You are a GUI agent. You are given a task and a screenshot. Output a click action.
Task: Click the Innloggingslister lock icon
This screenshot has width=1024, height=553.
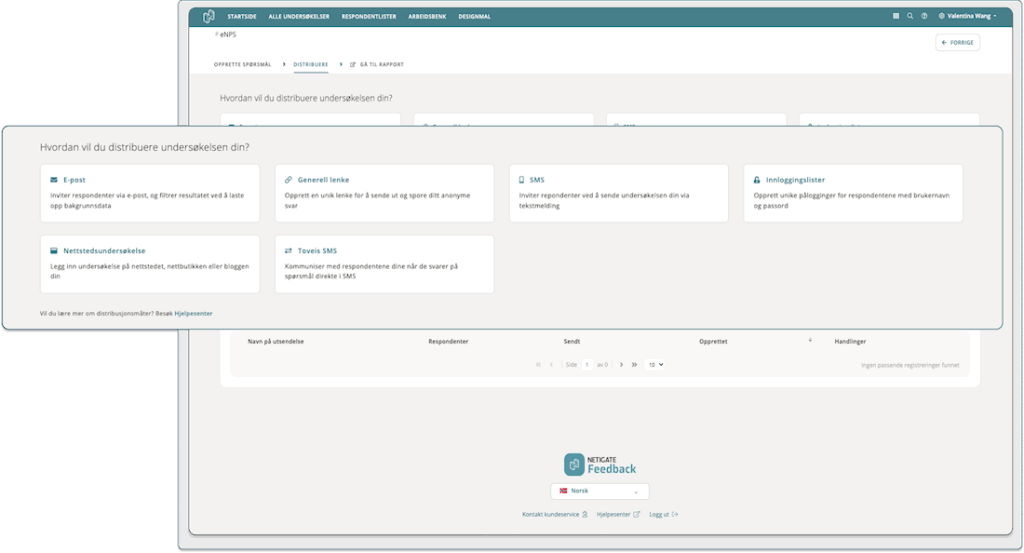coord(758,180)
